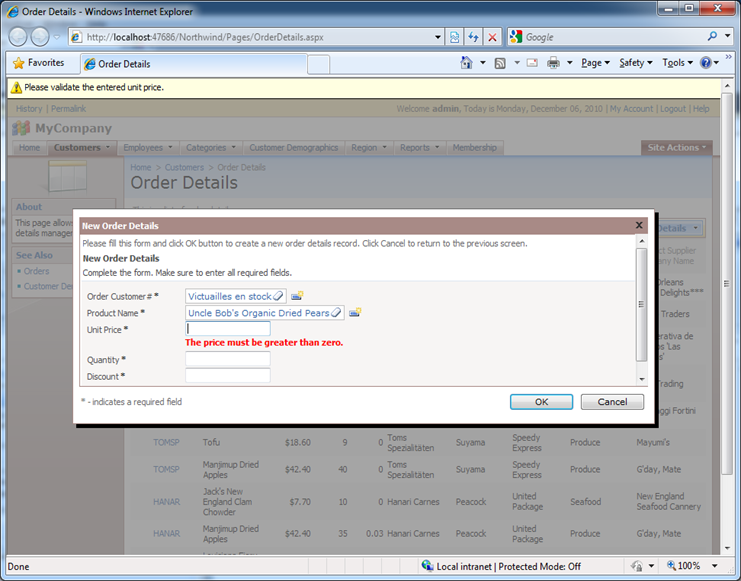This screenshot has width=741, height=581.
Task: Click the IE Back navigation button
Action: coord(18,37)
